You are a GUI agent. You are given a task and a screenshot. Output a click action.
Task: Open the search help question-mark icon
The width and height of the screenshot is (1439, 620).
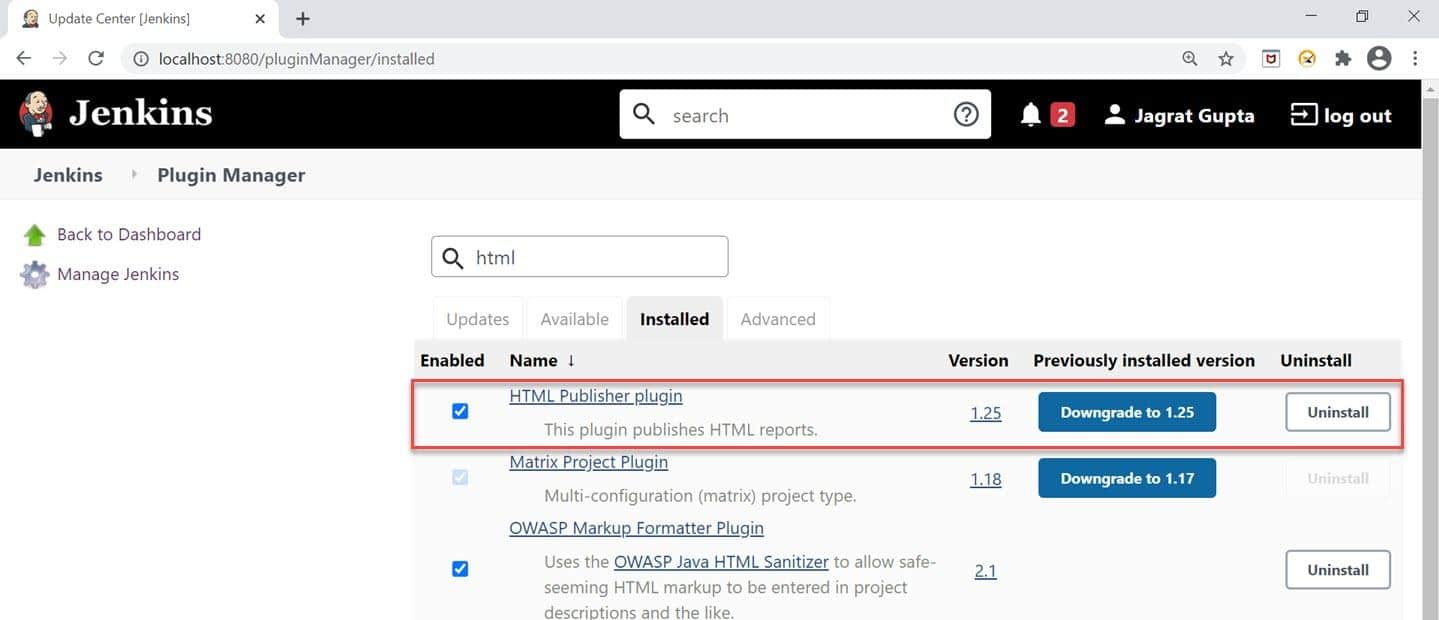tap(965, 115)
